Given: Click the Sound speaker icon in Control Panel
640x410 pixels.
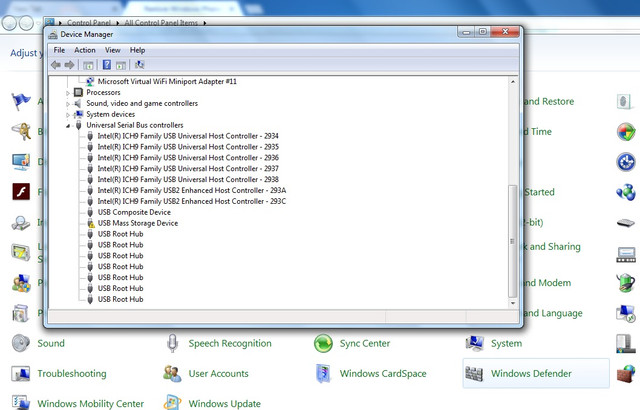Looking at the screenshot, I should coord(20,343).
